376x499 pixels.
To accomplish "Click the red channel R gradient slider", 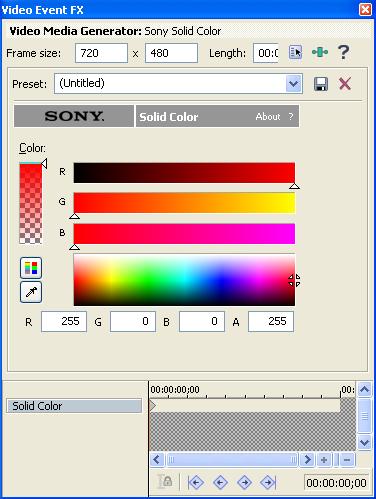I will coord(184,173).
